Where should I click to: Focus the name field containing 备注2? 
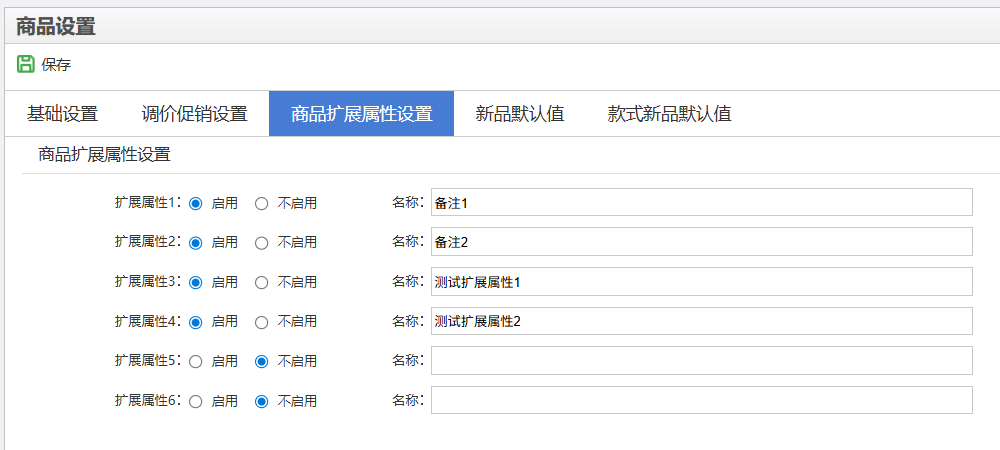701,242
